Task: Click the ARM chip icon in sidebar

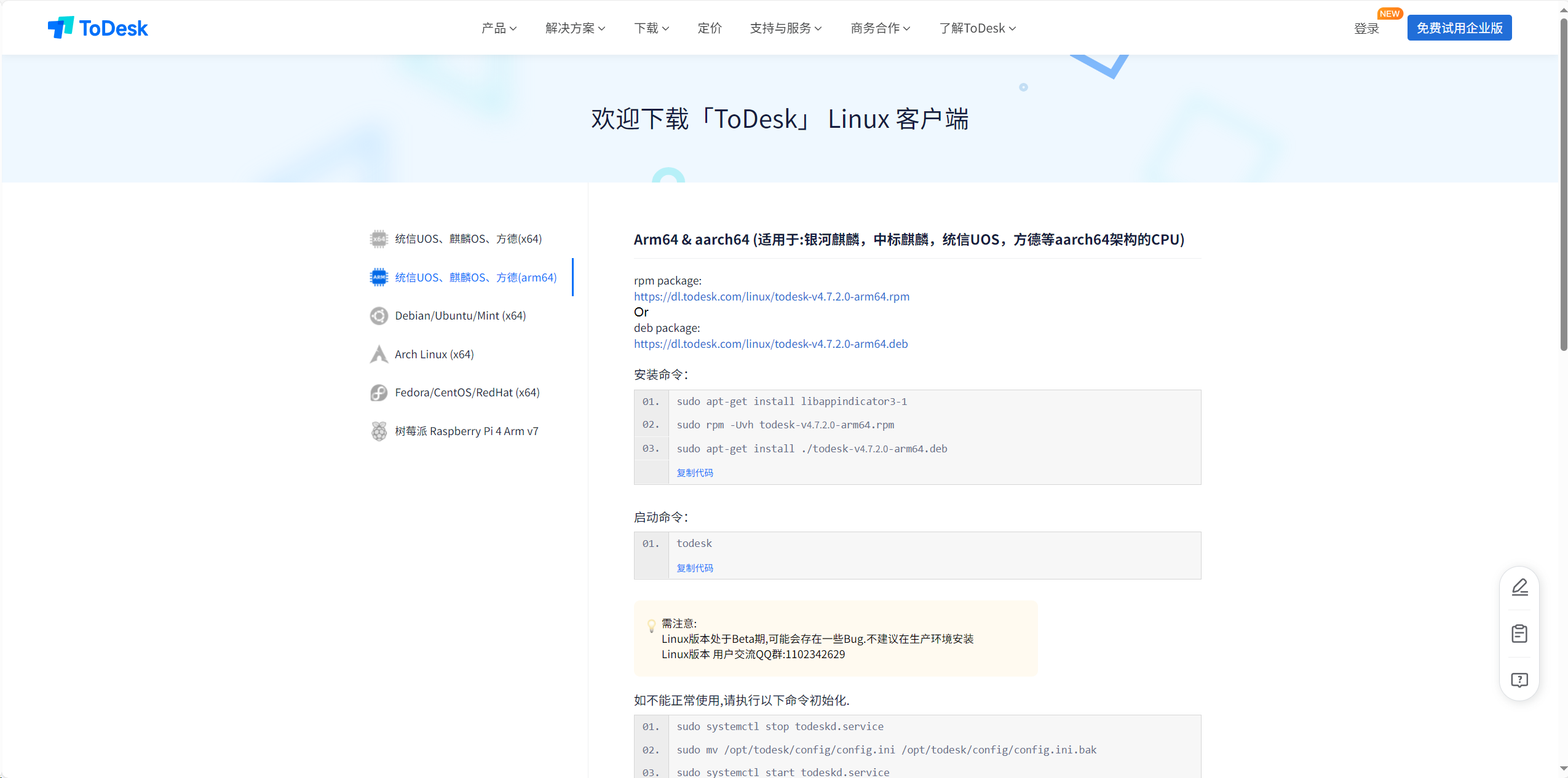Action: [x=379, y=277]
